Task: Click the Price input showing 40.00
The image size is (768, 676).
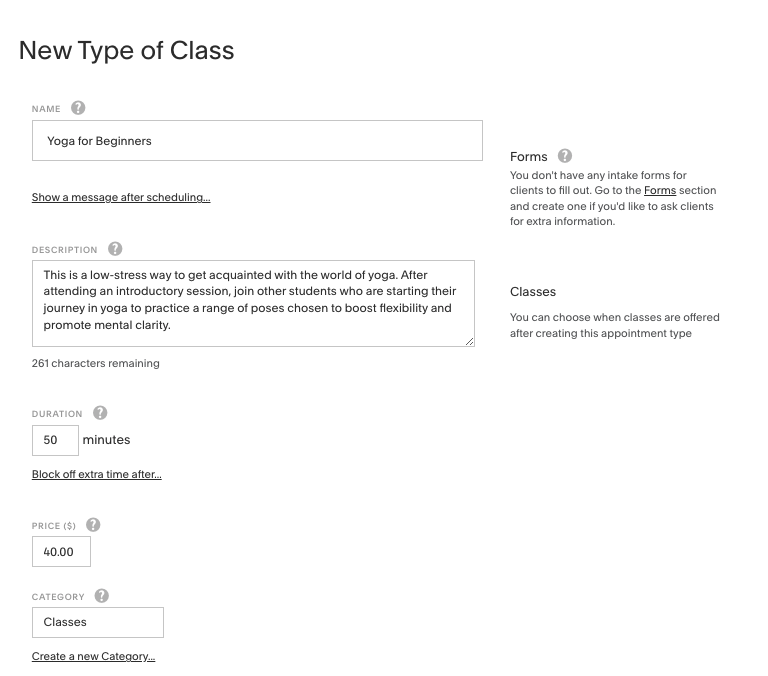Action: click(x=61, y=551)
